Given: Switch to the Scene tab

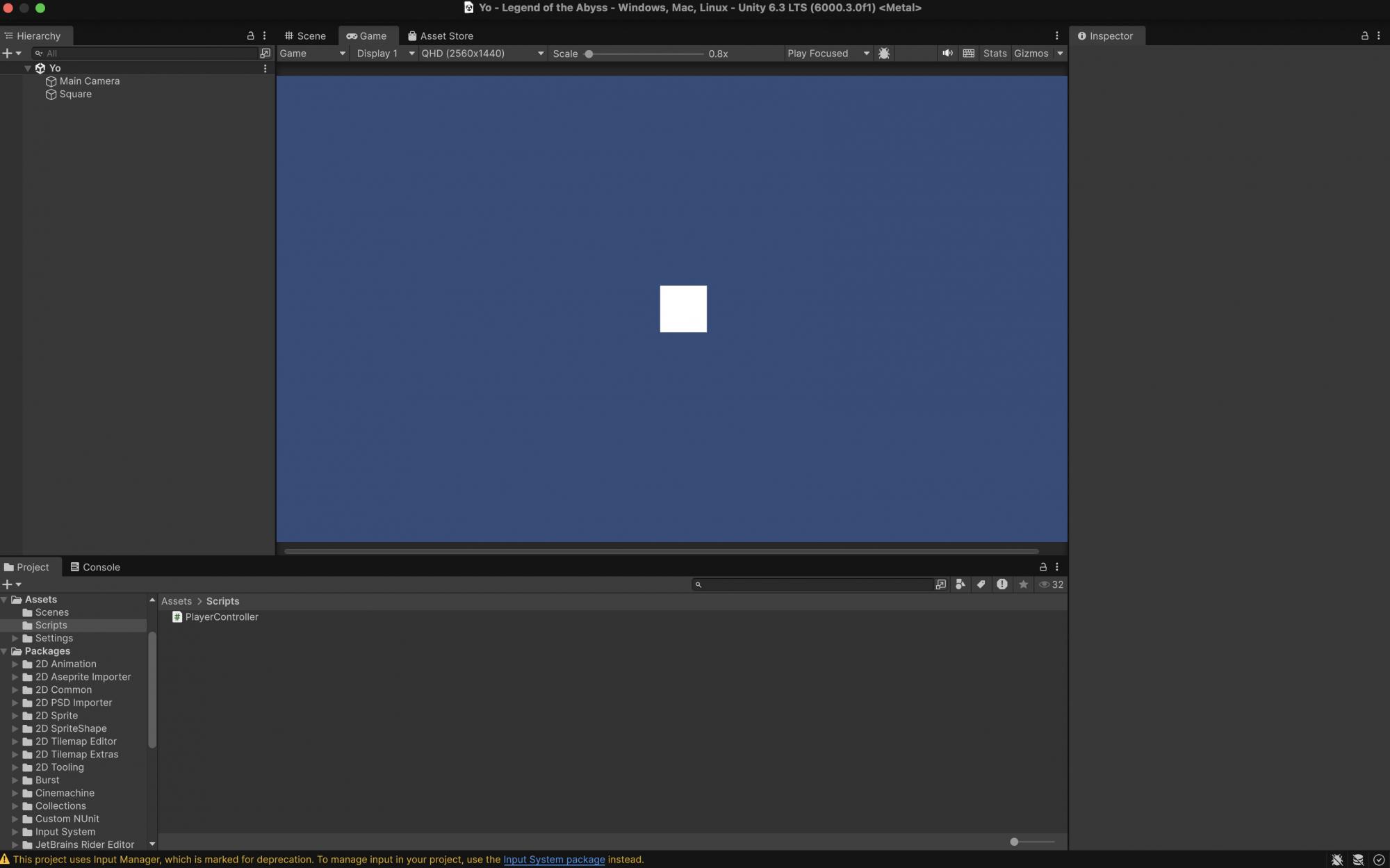Looking at the screenshot, I should (x=305, y=35).
